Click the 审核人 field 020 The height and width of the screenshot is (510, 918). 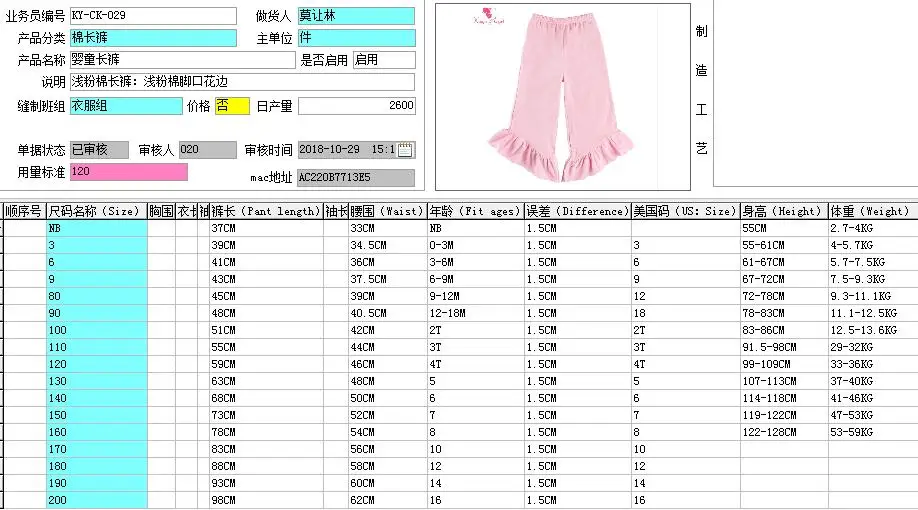pos(208,150)
